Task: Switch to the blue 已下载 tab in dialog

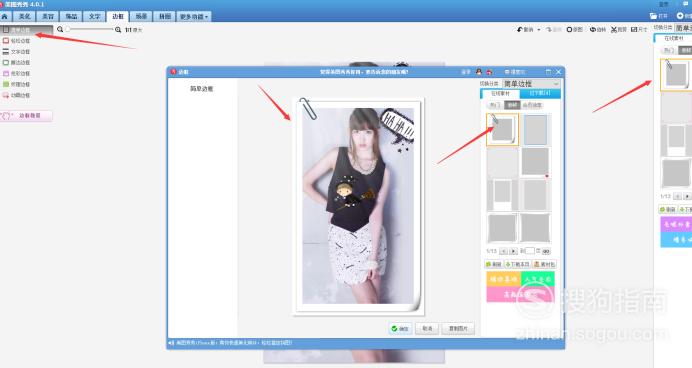Action: coord(540,94)
